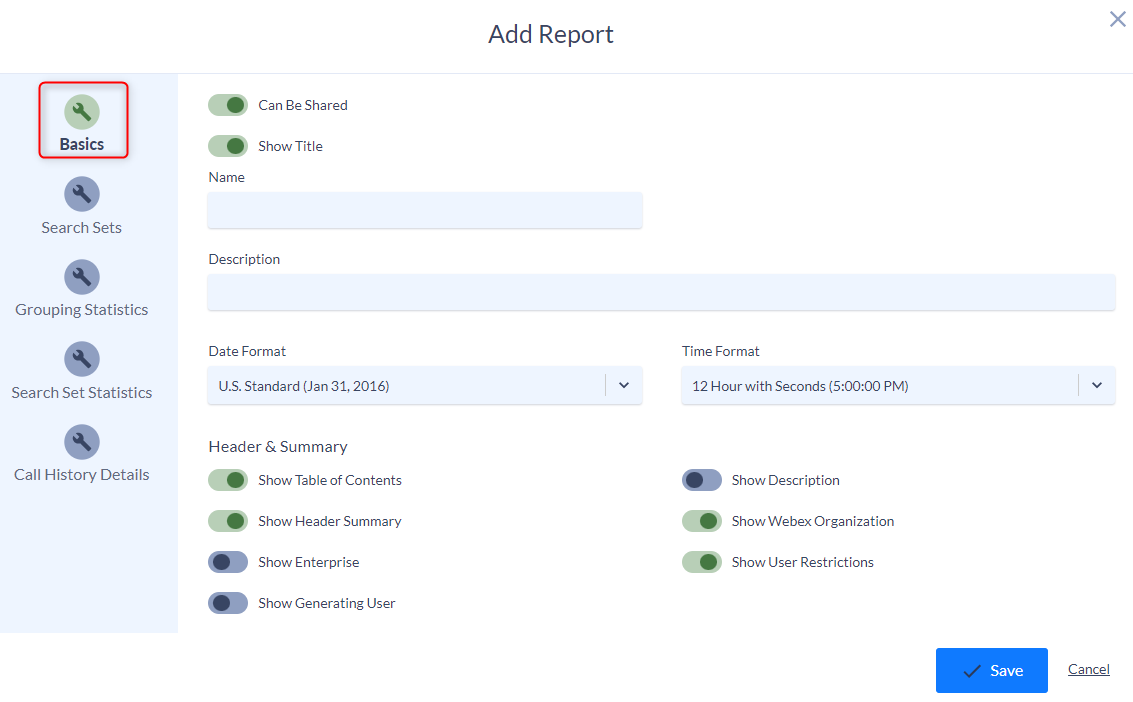Click the Call History Details wrench icon
The width and height of the screenshot is (1133, 702).
click(x=81, y=442)
